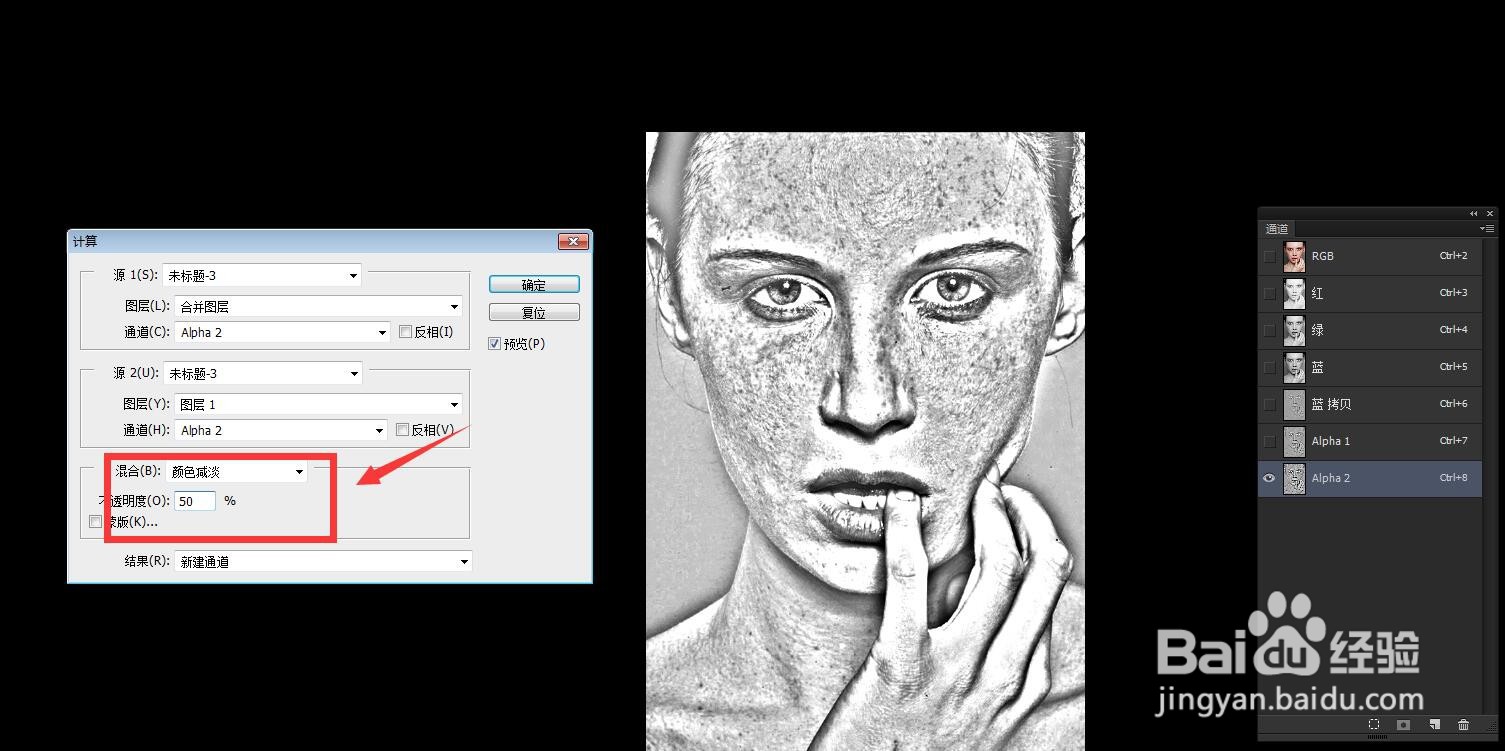Select the 蓝 拷贝 channel thumbnail
Image resolution: width=1505 pixels, height=751 pixels.
(x=1294, y=404)
